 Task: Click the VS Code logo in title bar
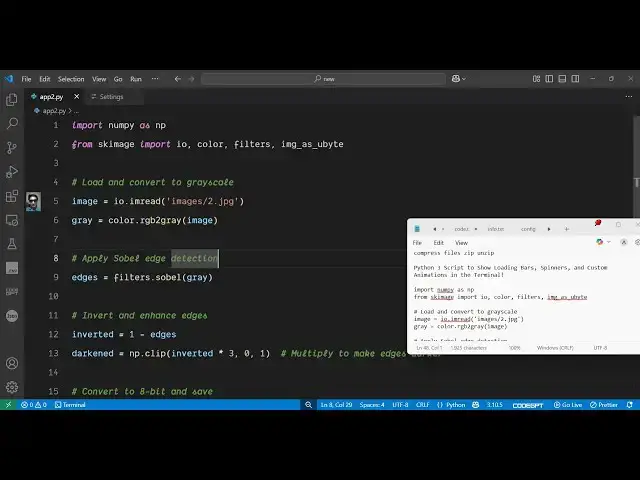pyautogui.click(x=9, y=79)
